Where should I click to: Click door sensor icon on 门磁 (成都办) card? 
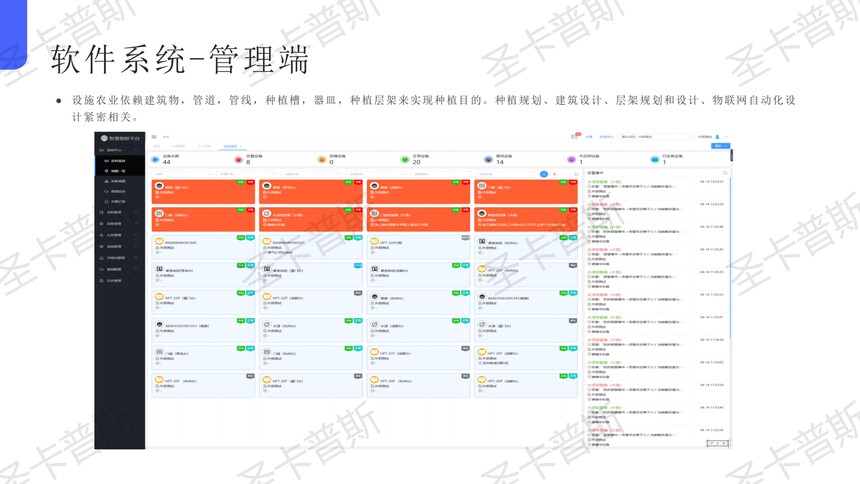pos(159,213)
